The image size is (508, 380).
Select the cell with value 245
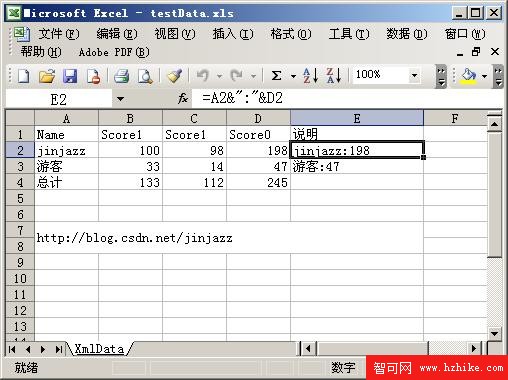click(258, 182)
